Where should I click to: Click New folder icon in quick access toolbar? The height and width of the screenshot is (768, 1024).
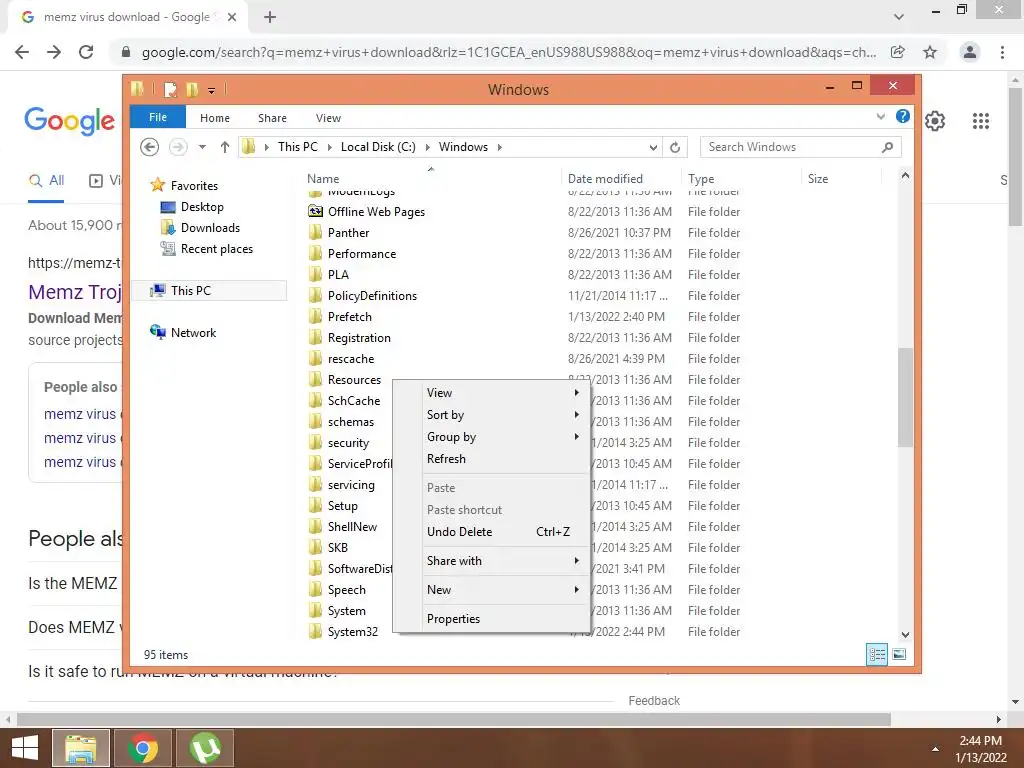point(192,89)
